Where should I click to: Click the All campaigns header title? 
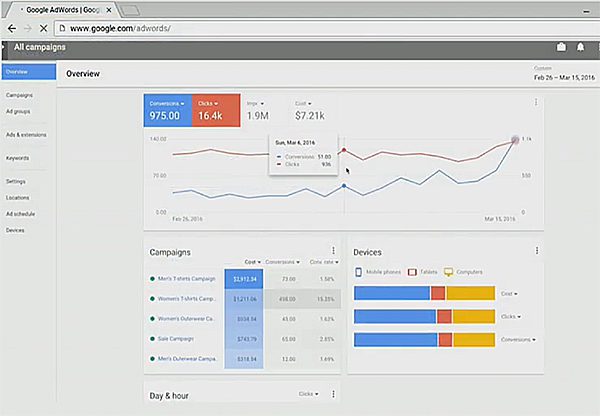[40, 47]
